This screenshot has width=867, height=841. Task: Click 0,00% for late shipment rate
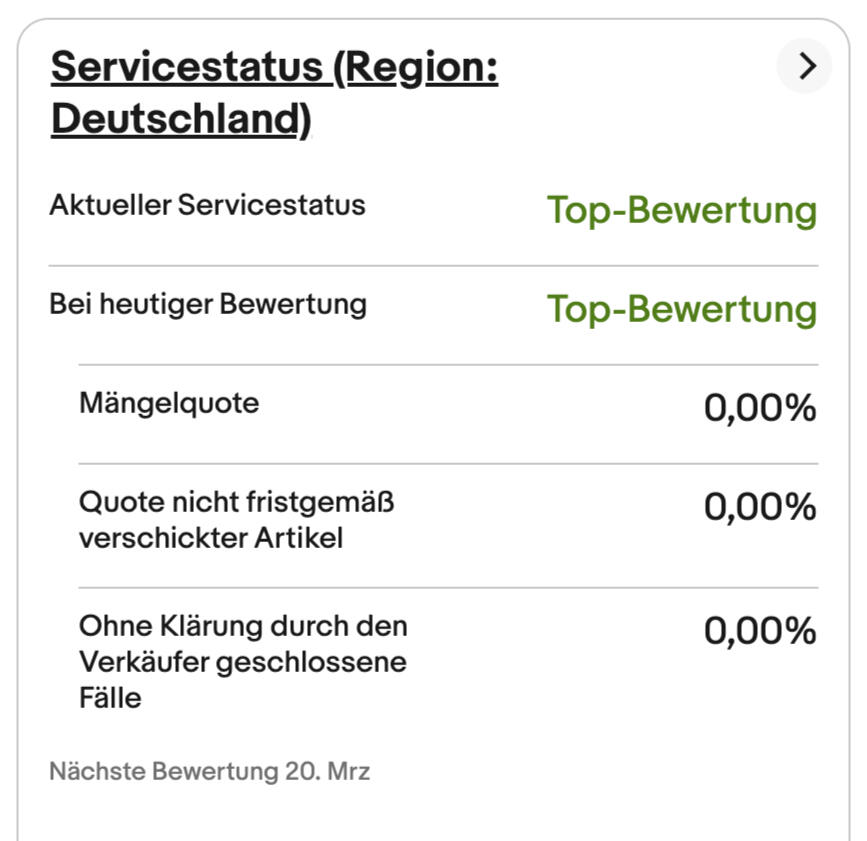pos(760,508)
